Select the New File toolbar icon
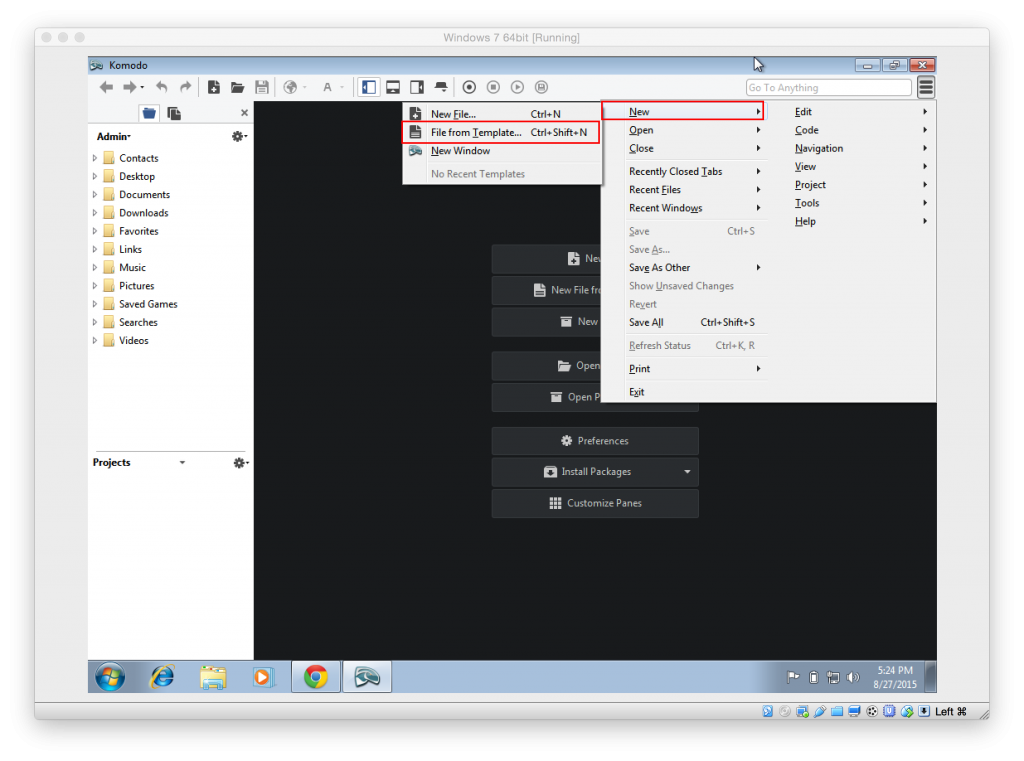 (x=215, y=87)
